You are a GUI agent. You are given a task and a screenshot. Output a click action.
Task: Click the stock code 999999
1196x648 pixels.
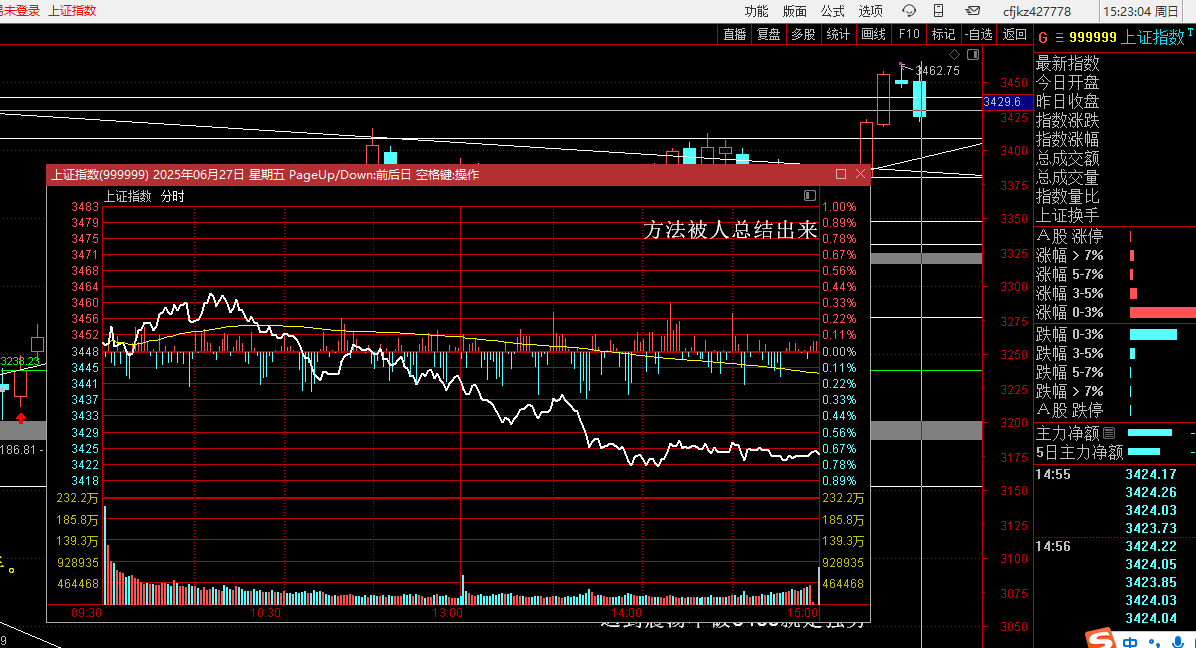point(1093,37)
